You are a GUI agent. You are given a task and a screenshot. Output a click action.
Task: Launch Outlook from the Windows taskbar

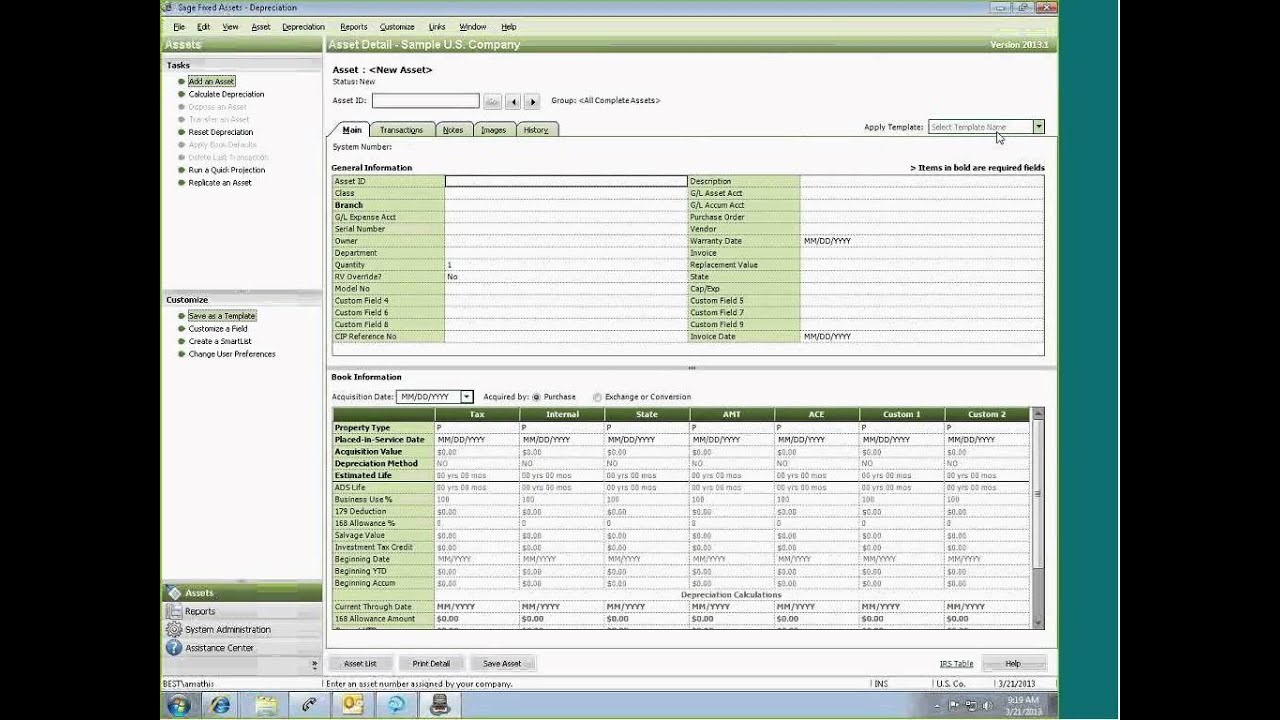352,705
